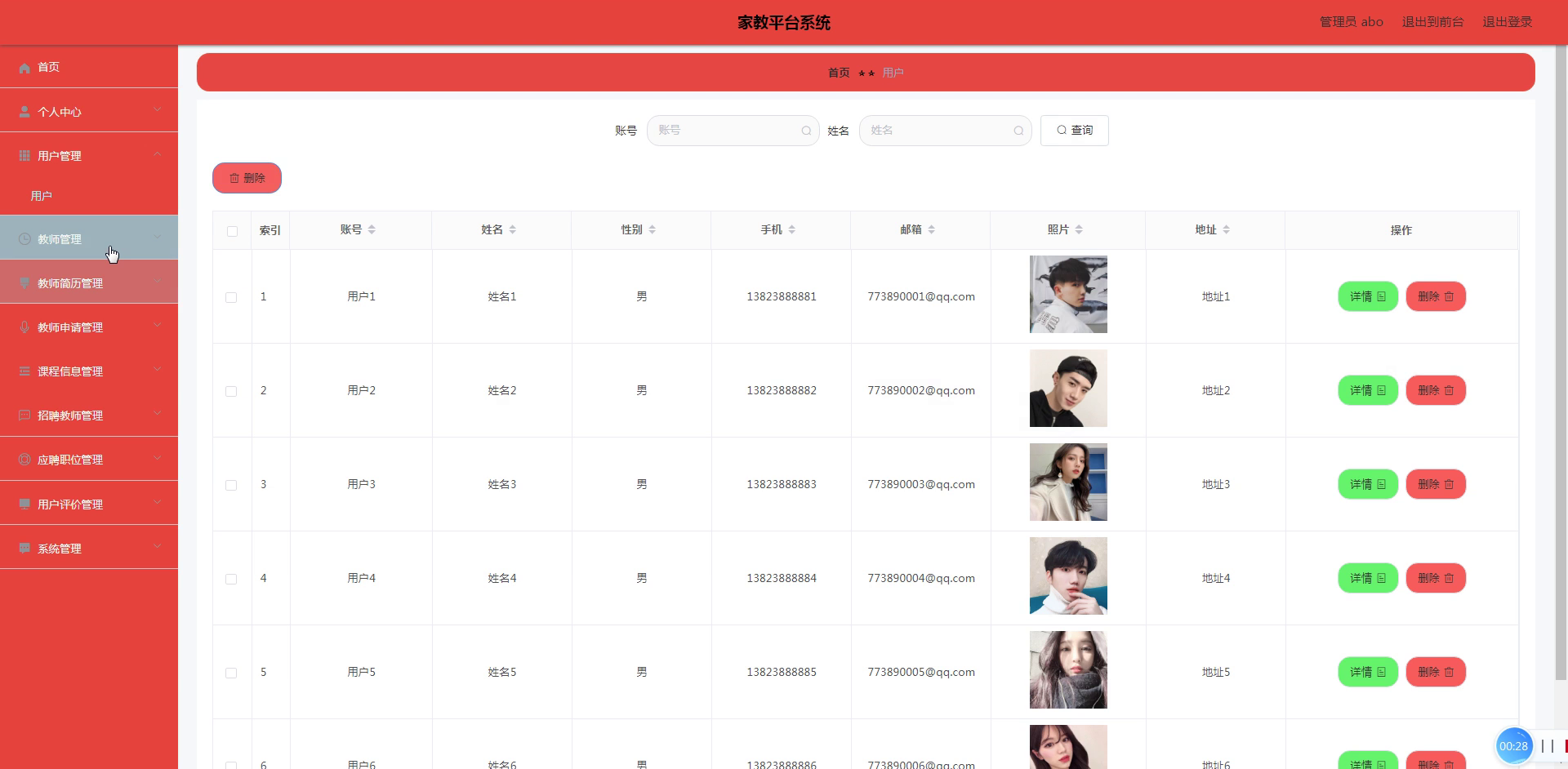Check the checkbox for row 用户5
This screenshot has width=1568, height=769.
tap(231, 673)
